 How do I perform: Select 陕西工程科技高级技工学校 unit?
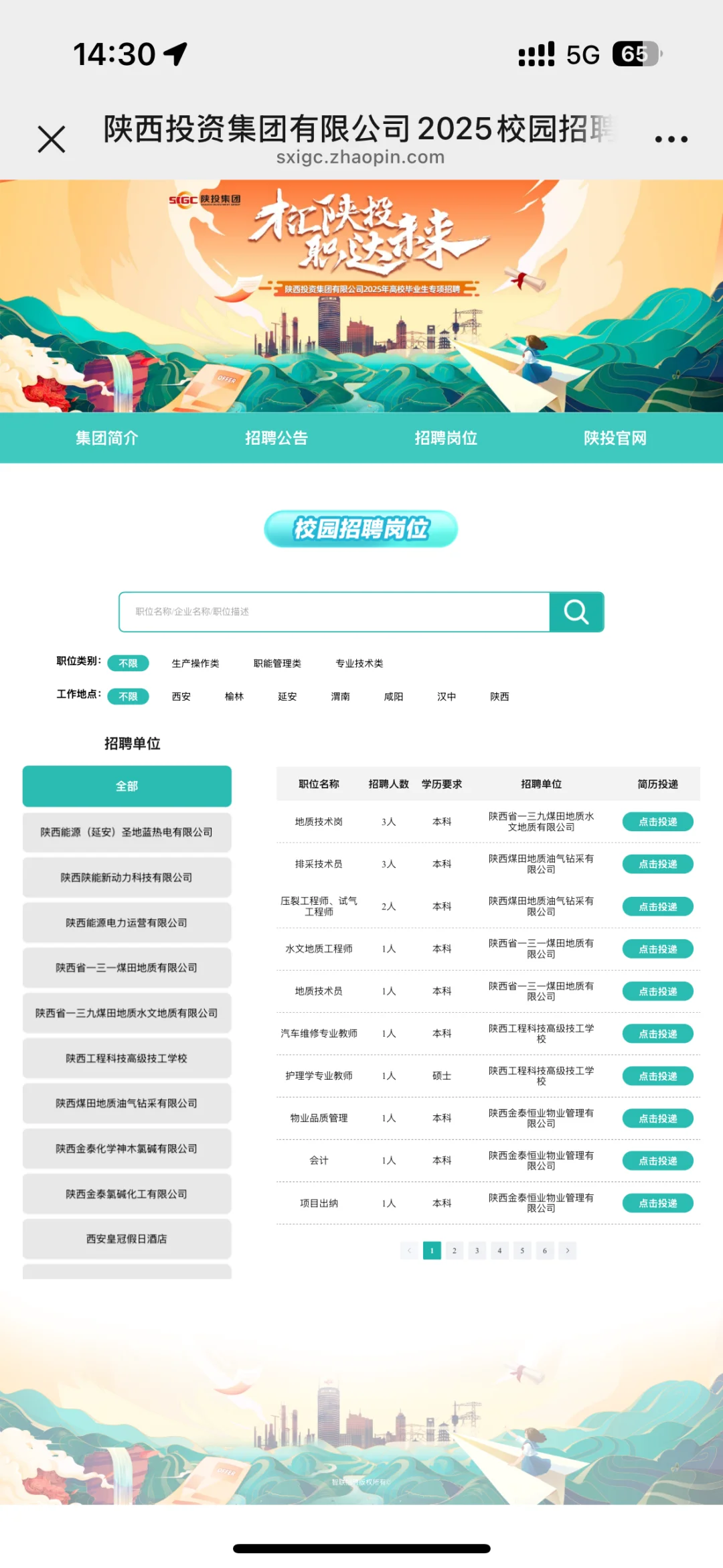pos(127,1058)
